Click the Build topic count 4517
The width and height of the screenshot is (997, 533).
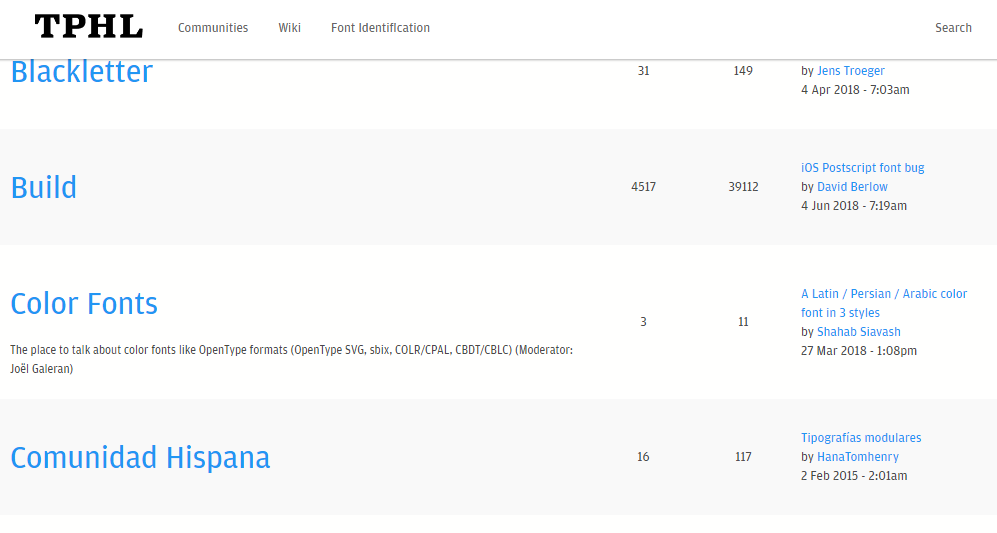[x=643, y=187]
